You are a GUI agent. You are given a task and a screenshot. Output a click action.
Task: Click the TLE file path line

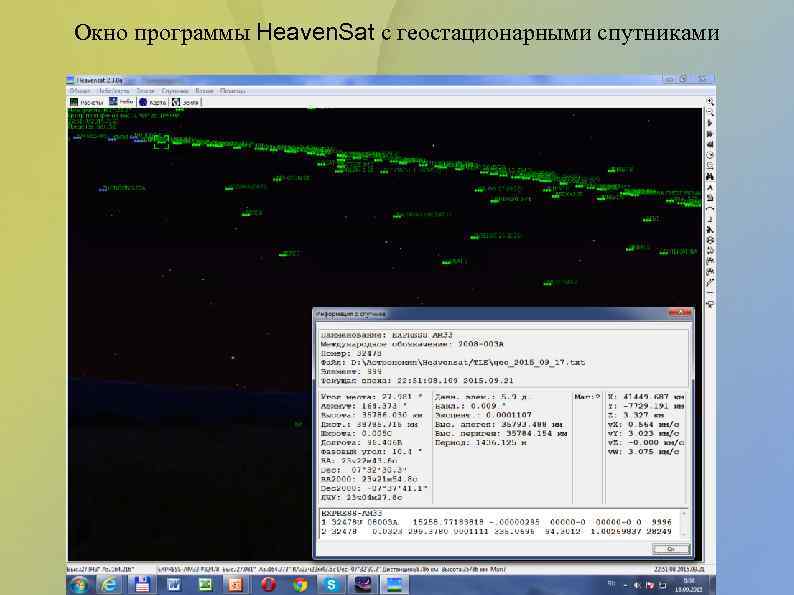(x=453, y=363)
